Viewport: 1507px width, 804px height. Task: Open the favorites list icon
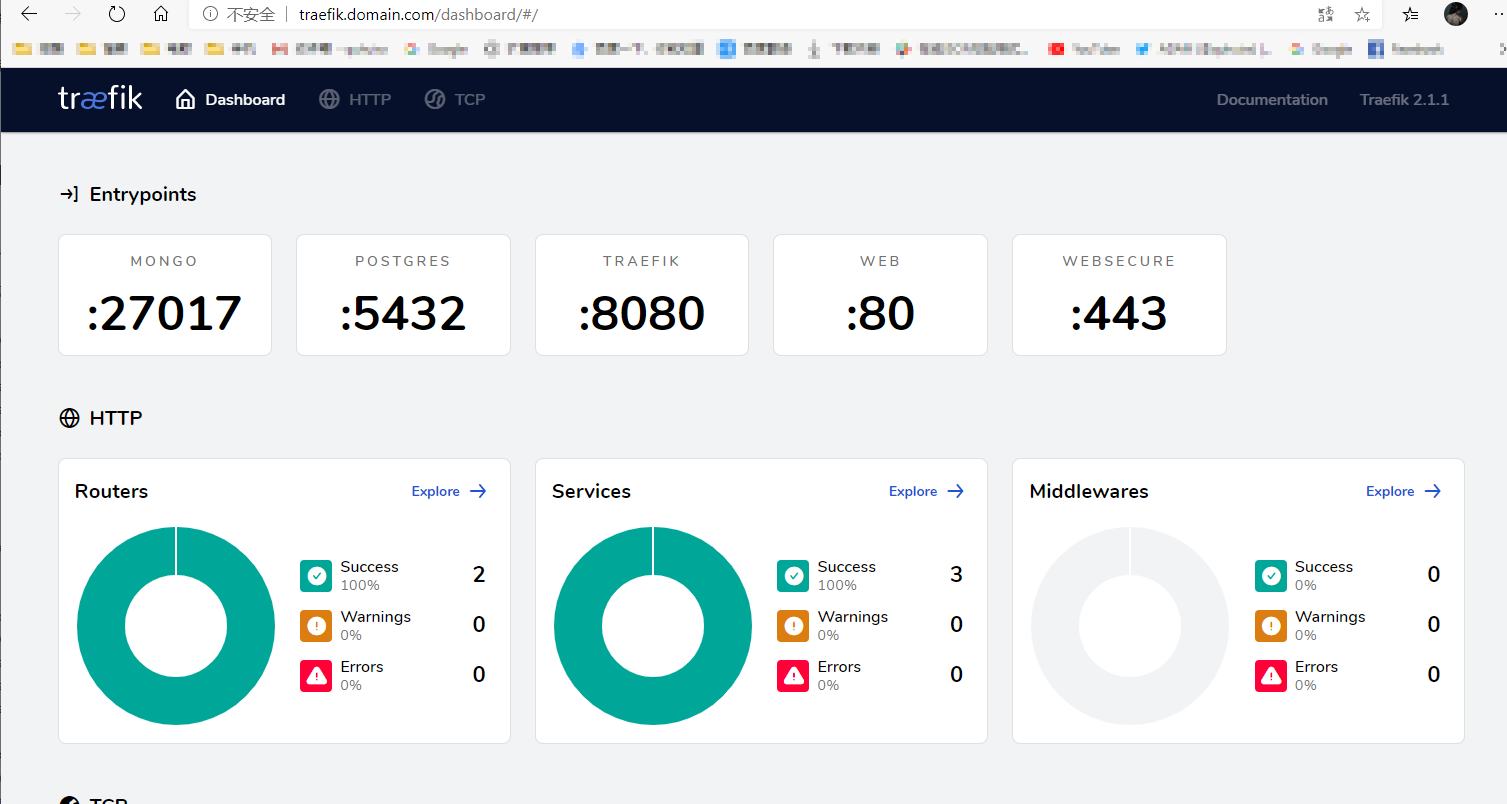1410,14
